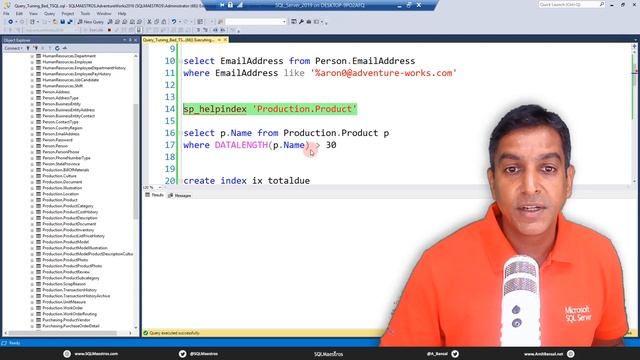
Task: Select HumanResources.Shift in the tree
Action: (x=62, y=86)
